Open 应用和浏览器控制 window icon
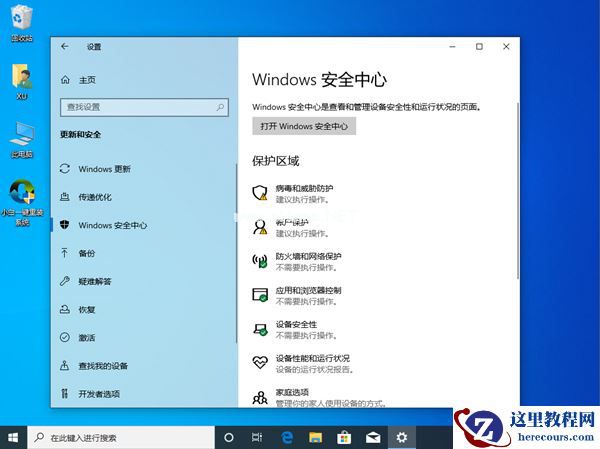 point(260,295)
